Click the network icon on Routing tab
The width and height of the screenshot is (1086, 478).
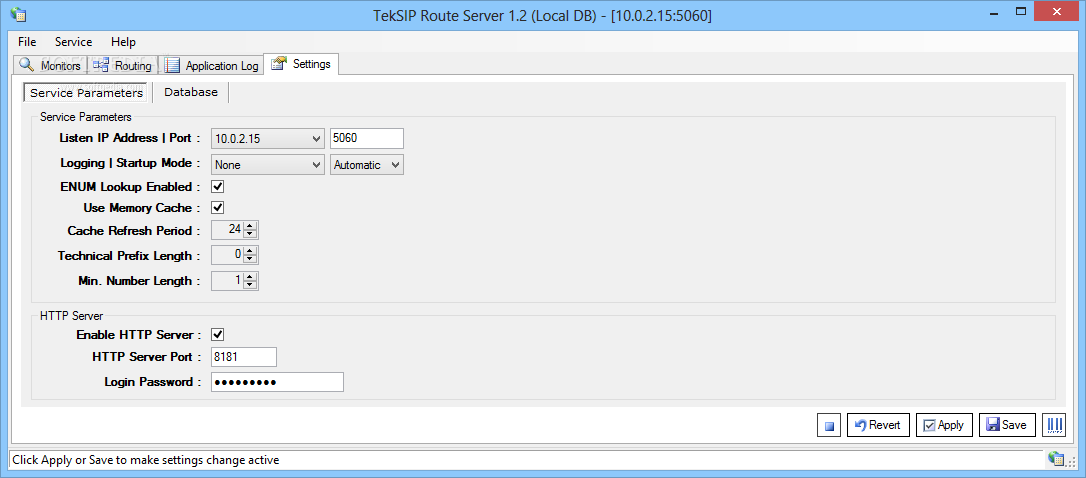pos(101,66)
